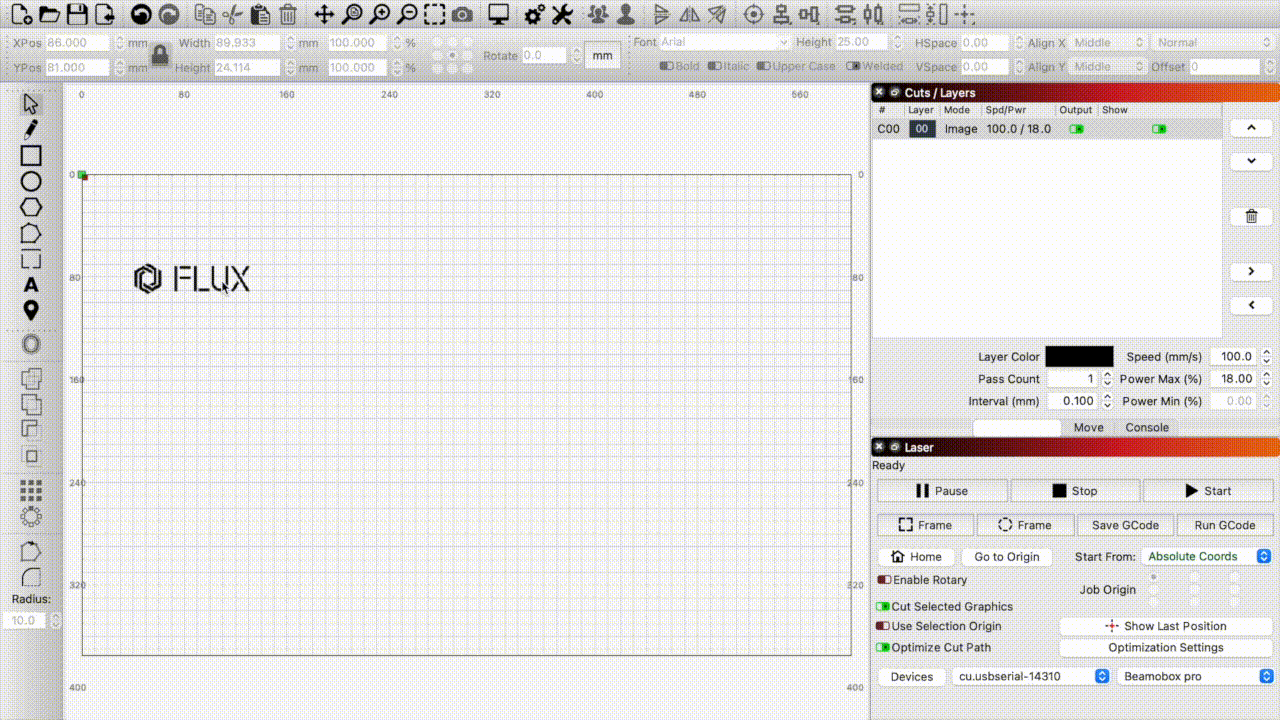Click the Stop button

[1075, 491]
